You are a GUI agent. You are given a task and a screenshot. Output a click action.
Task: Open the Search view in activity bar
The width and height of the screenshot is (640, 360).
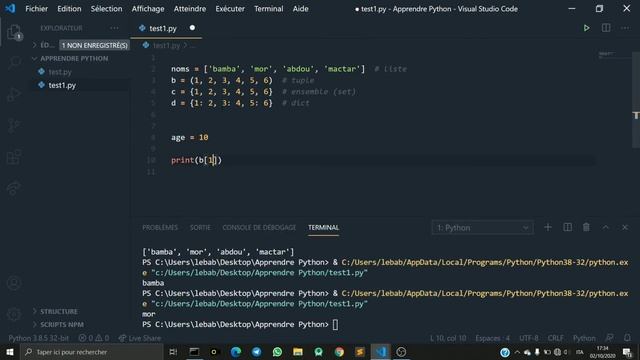(x=14, y=62)
